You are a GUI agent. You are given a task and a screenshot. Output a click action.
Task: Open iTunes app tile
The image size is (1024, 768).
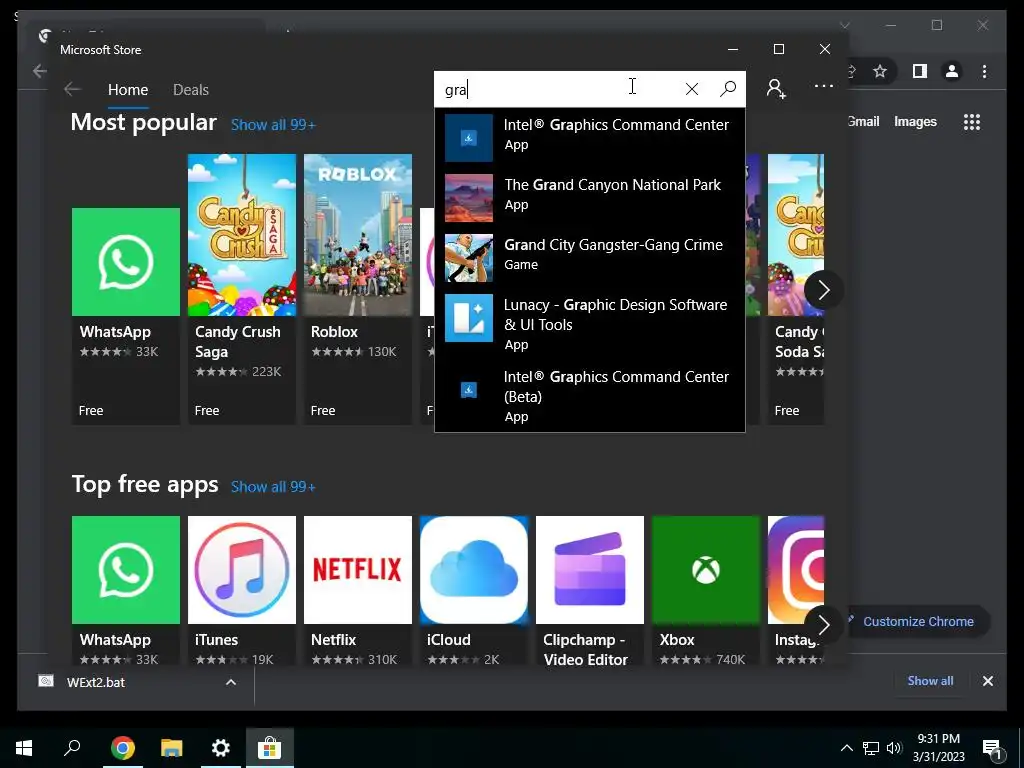click(x=242, y=591)
